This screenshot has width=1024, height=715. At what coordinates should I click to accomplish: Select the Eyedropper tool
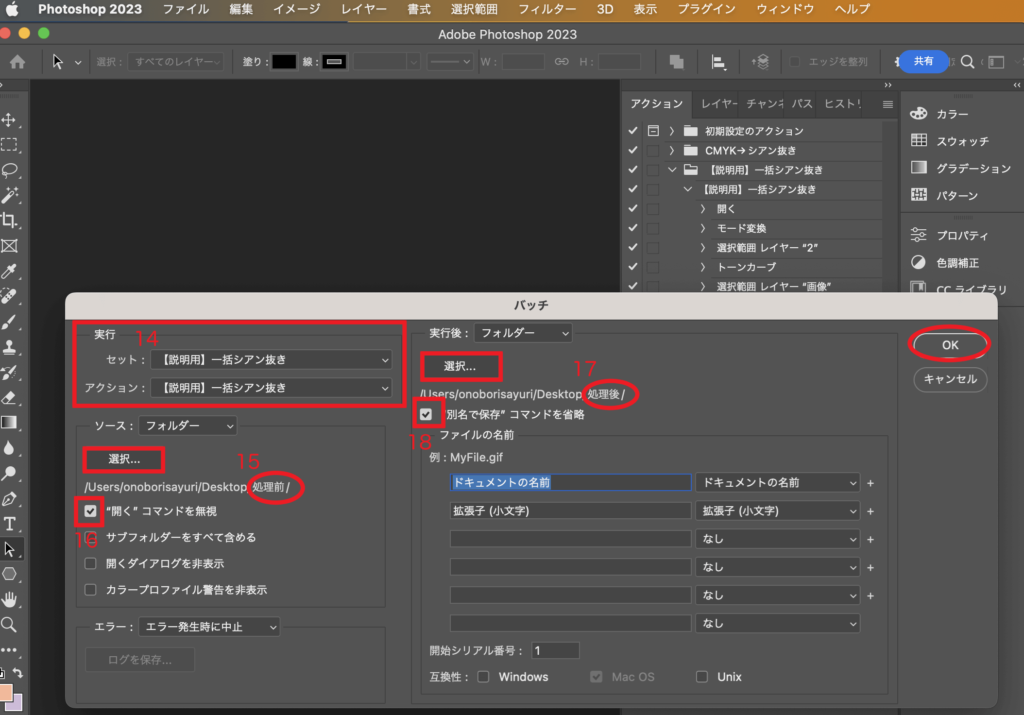pos(9,271)
